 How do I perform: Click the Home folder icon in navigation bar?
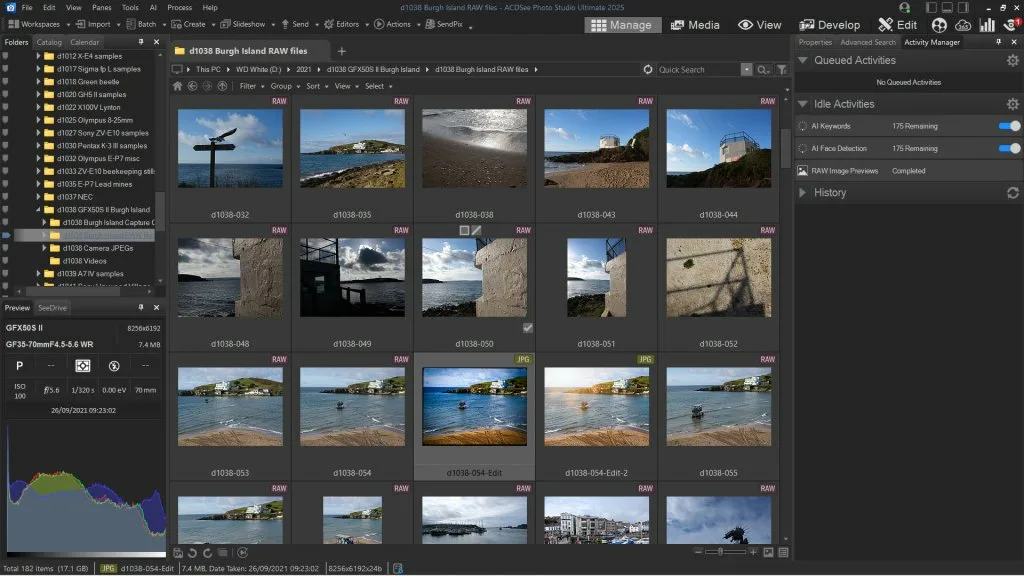pyautogui.click(x=178, y=86)
